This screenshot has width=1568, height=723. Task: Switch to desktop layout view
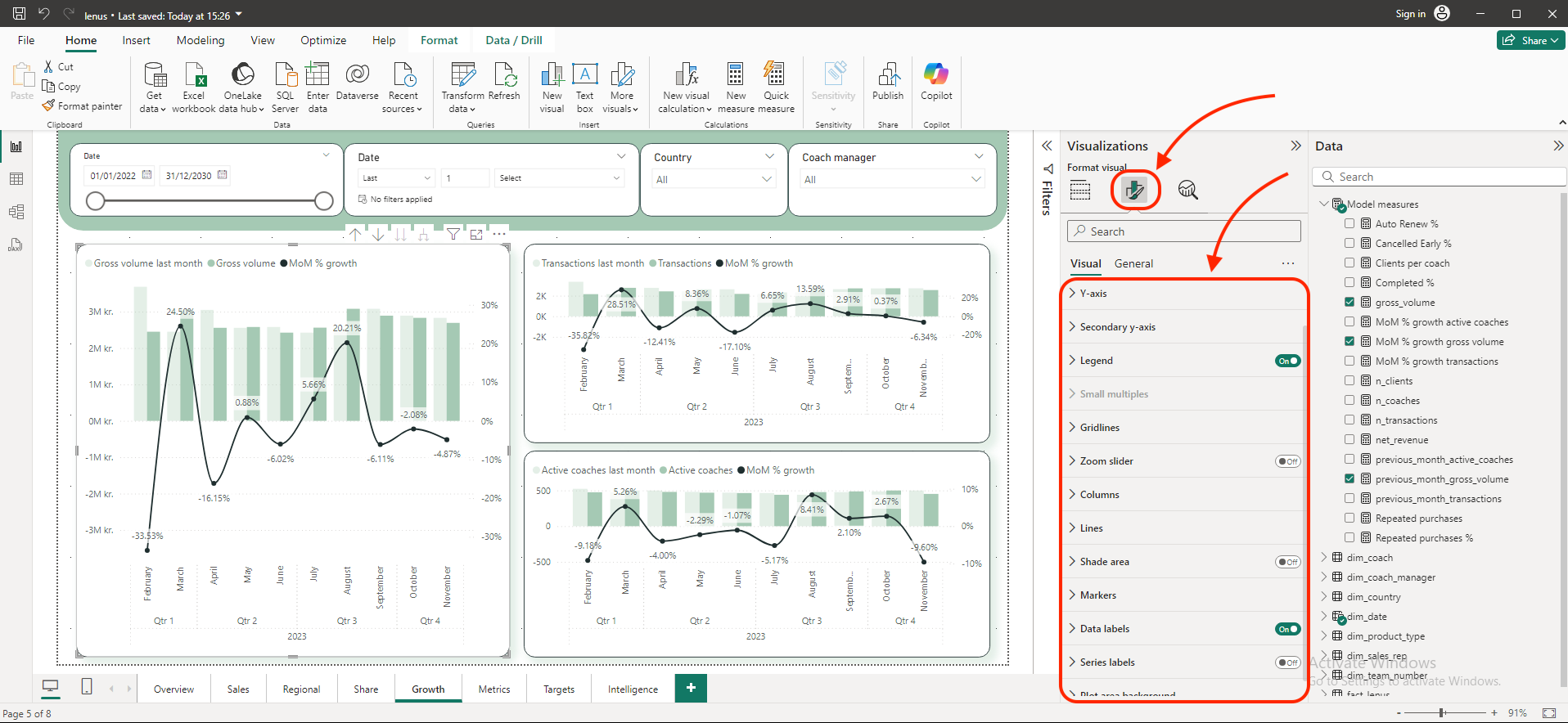coord(51,687)
